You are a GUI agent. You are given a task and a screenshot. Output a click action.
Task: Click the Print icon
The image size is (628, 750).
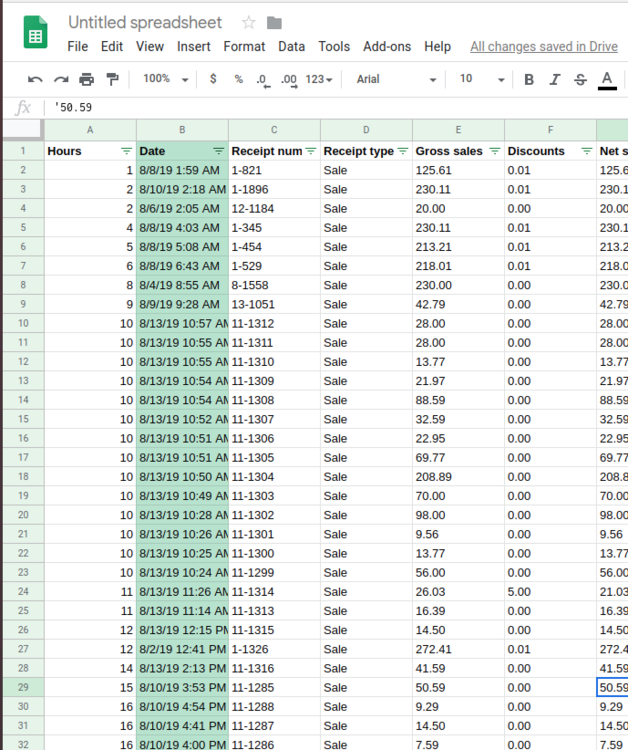click(x=87, y=79)
